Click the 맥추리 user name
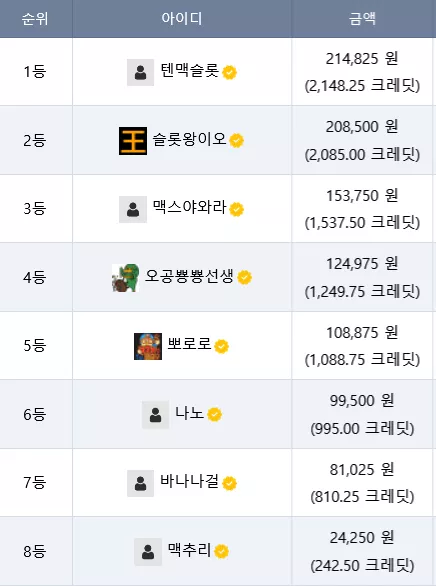Screen dimensions: 436x586 [x=189, y=549]
